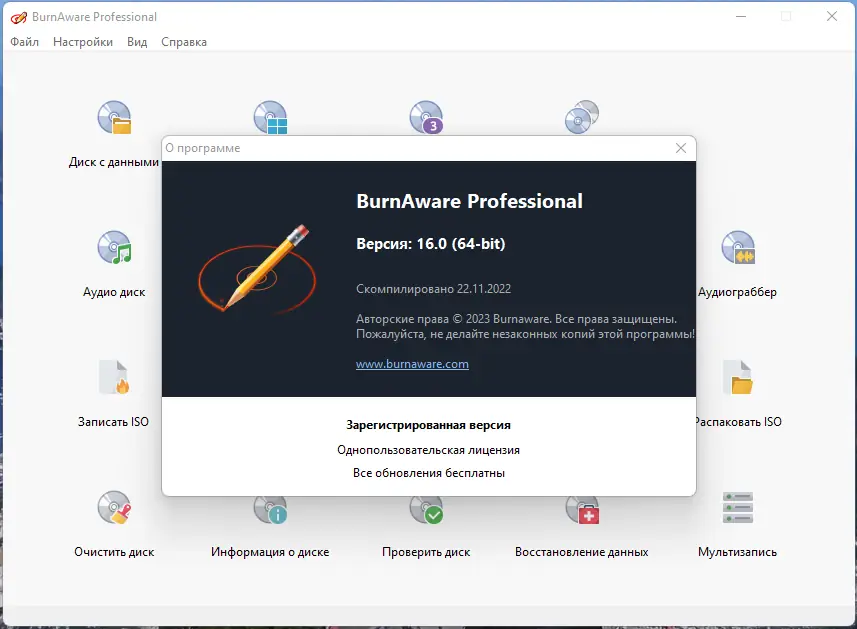Screen dimensions: 857x629
Task: Click the Проверить диск label
Action: click(x=426, y=552)
